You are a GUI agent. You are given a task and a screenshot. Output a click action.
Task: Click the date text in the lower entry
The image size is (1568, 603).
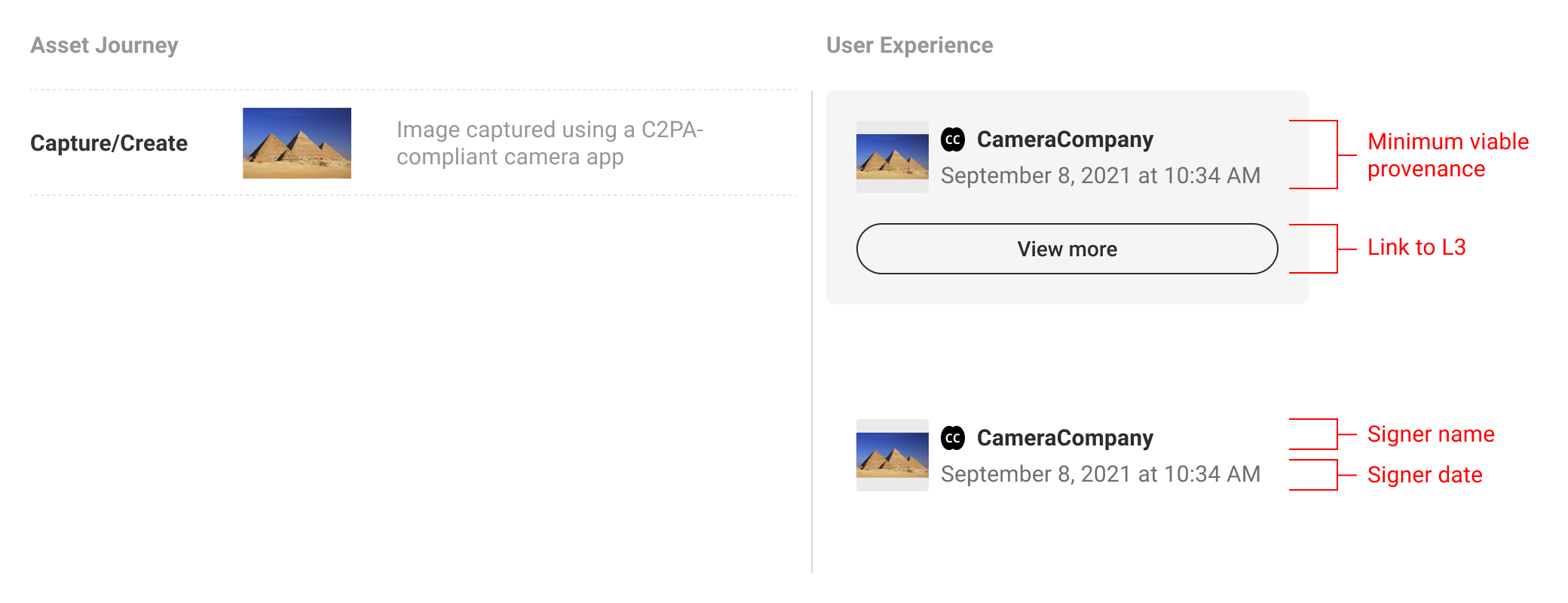[1101, 474]
